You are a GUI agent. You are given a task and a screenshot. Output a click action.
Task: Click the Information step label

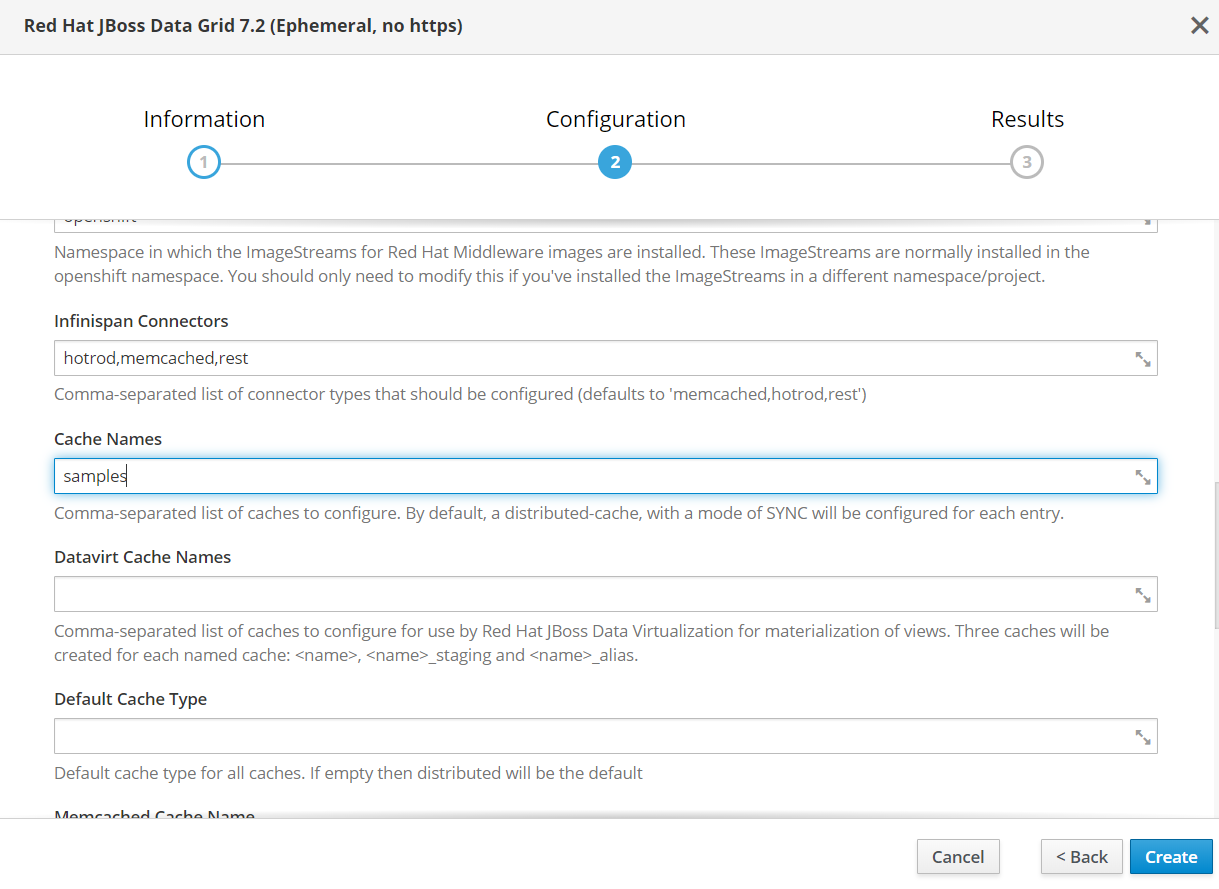point(204,119)
